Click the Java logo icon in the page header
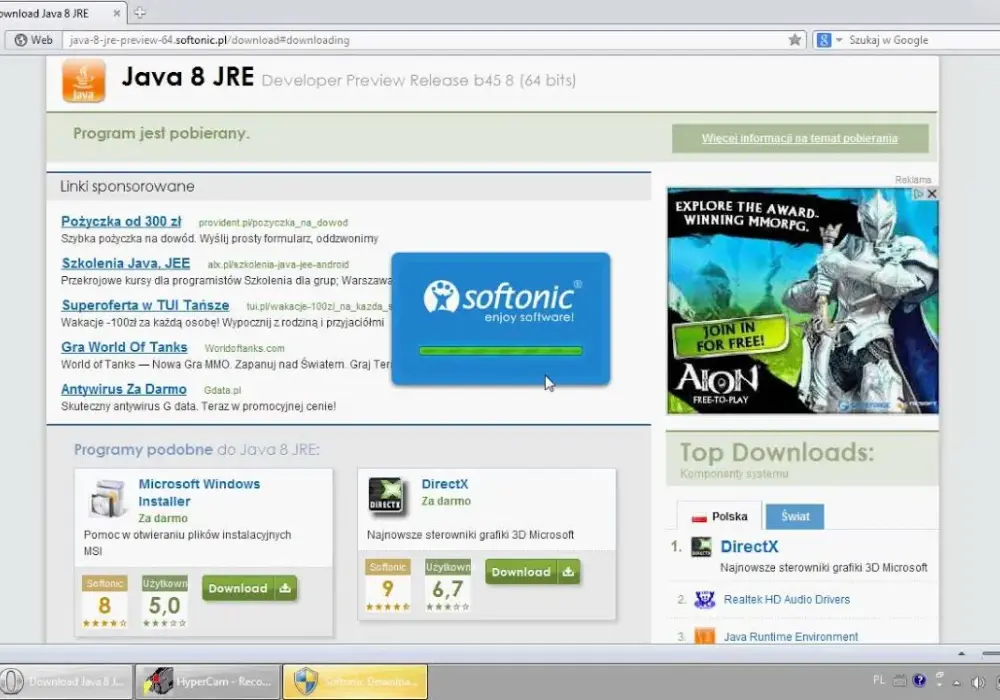This screenshot has width=1000, height=700. 84,80
